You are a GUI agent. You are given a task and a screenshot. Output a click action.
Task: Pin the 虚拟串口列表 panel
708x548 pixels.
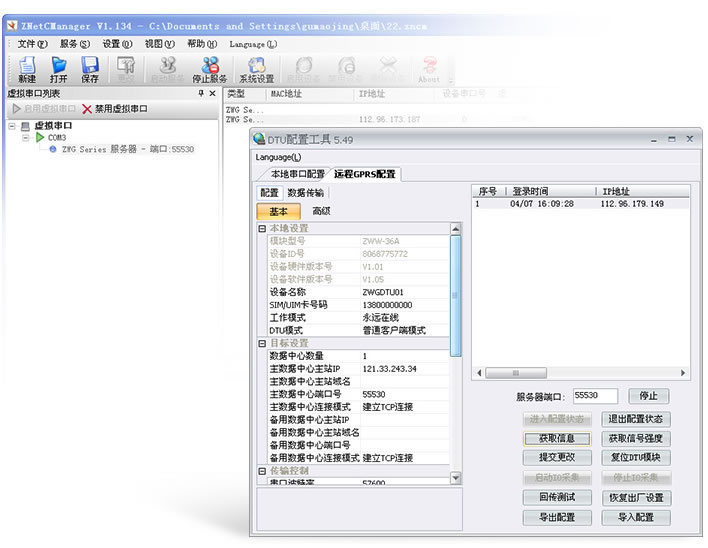click(200, 93)
